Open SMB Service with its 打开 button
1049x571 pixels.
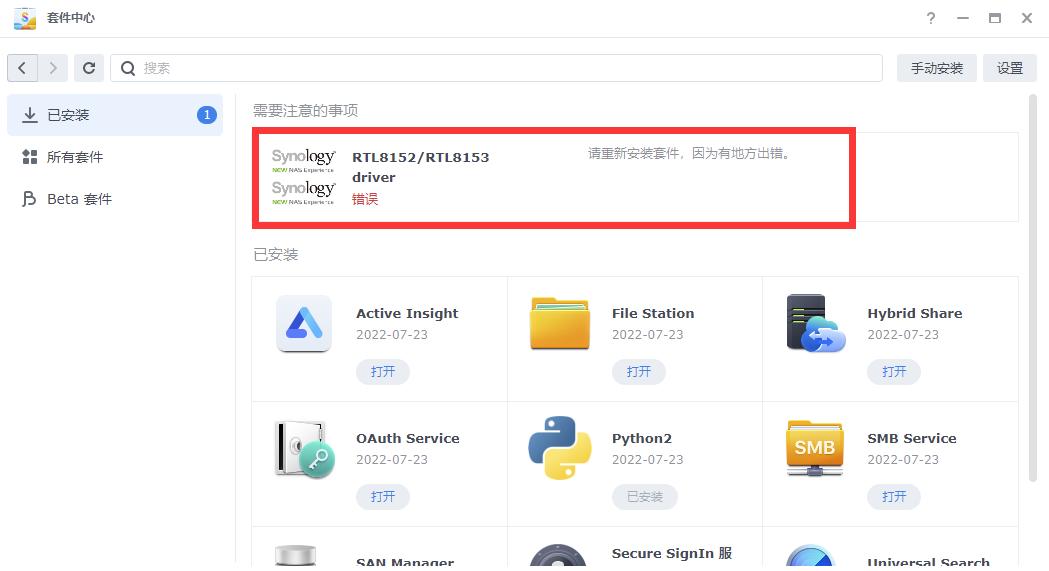tap(894, 497)
